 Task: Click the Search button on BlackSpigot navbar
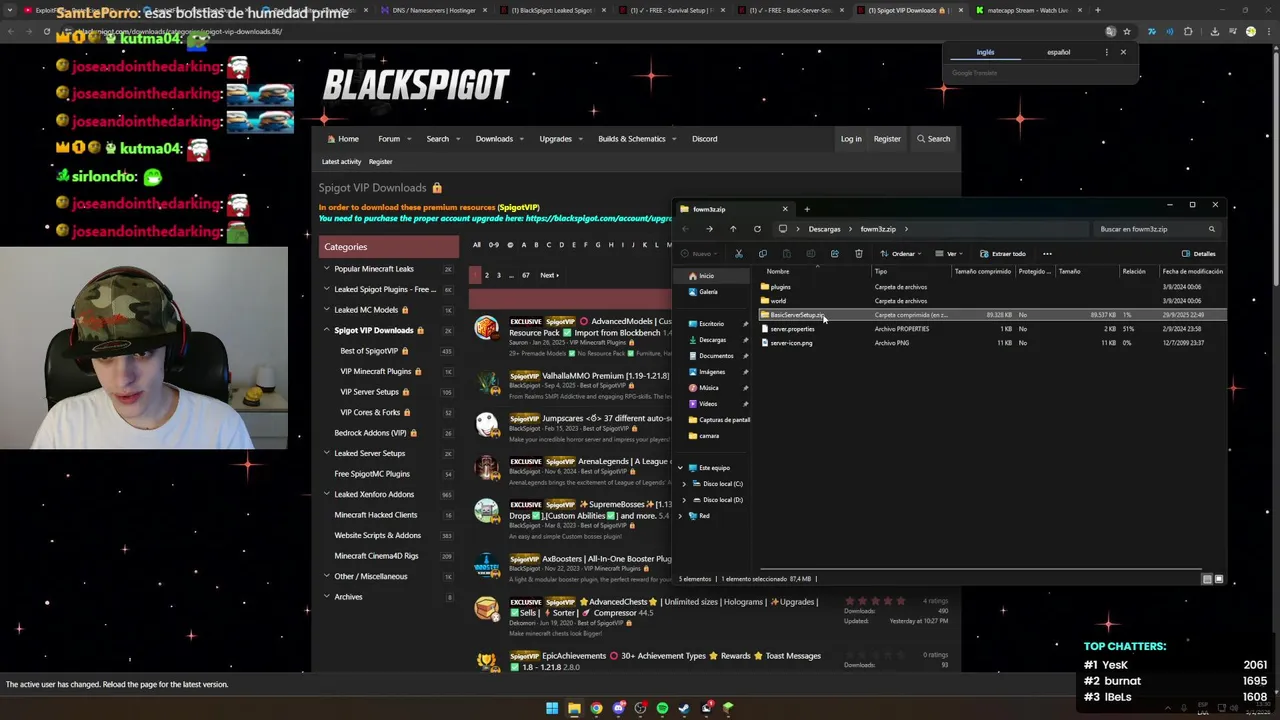[933, 139]
